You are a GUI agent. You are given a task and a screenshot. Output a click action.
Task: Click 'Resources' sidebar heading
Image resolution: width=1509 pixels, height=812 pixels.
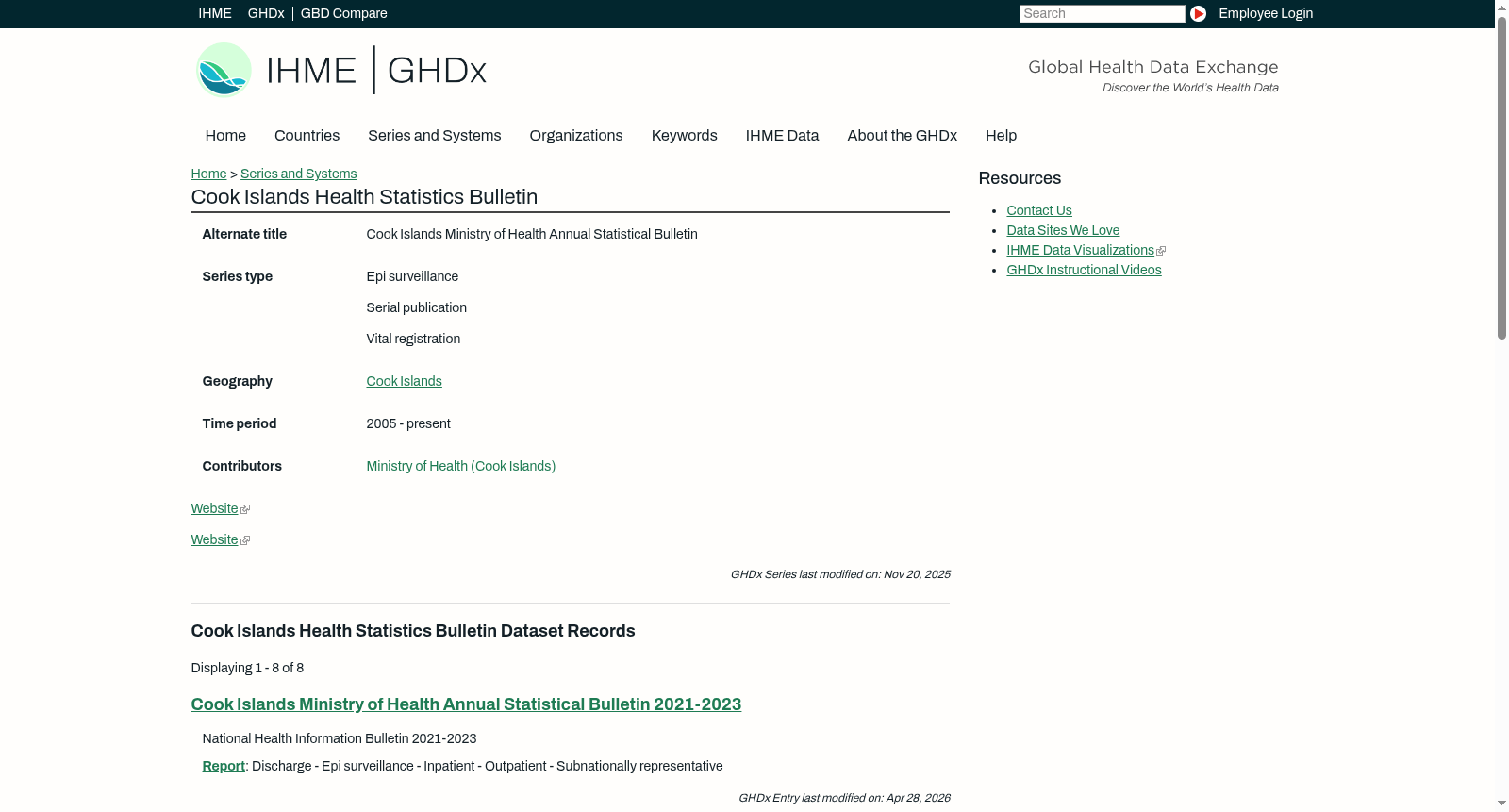(x=1020, y=178)
